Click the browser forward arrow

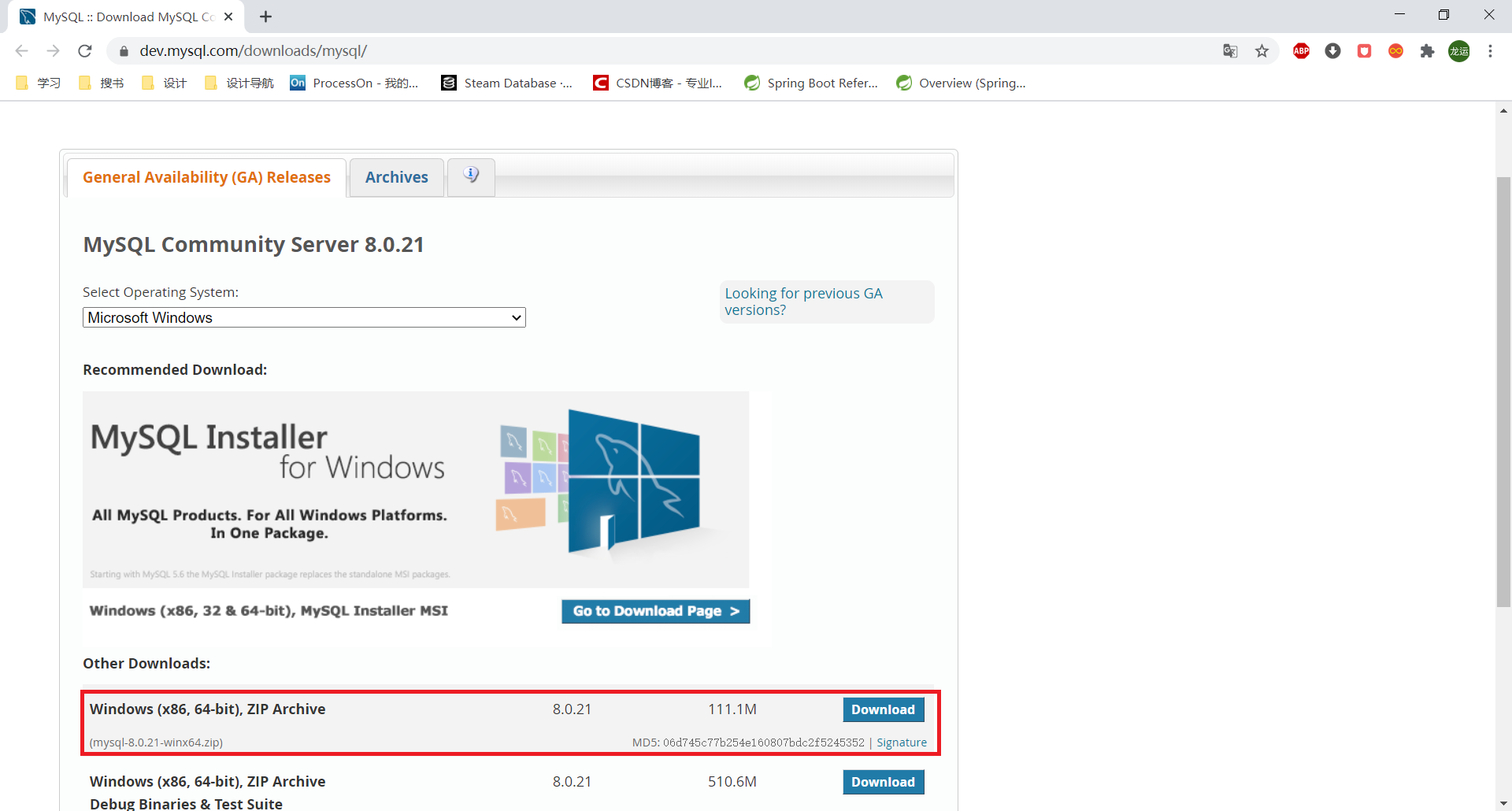(x=54, y=51)
